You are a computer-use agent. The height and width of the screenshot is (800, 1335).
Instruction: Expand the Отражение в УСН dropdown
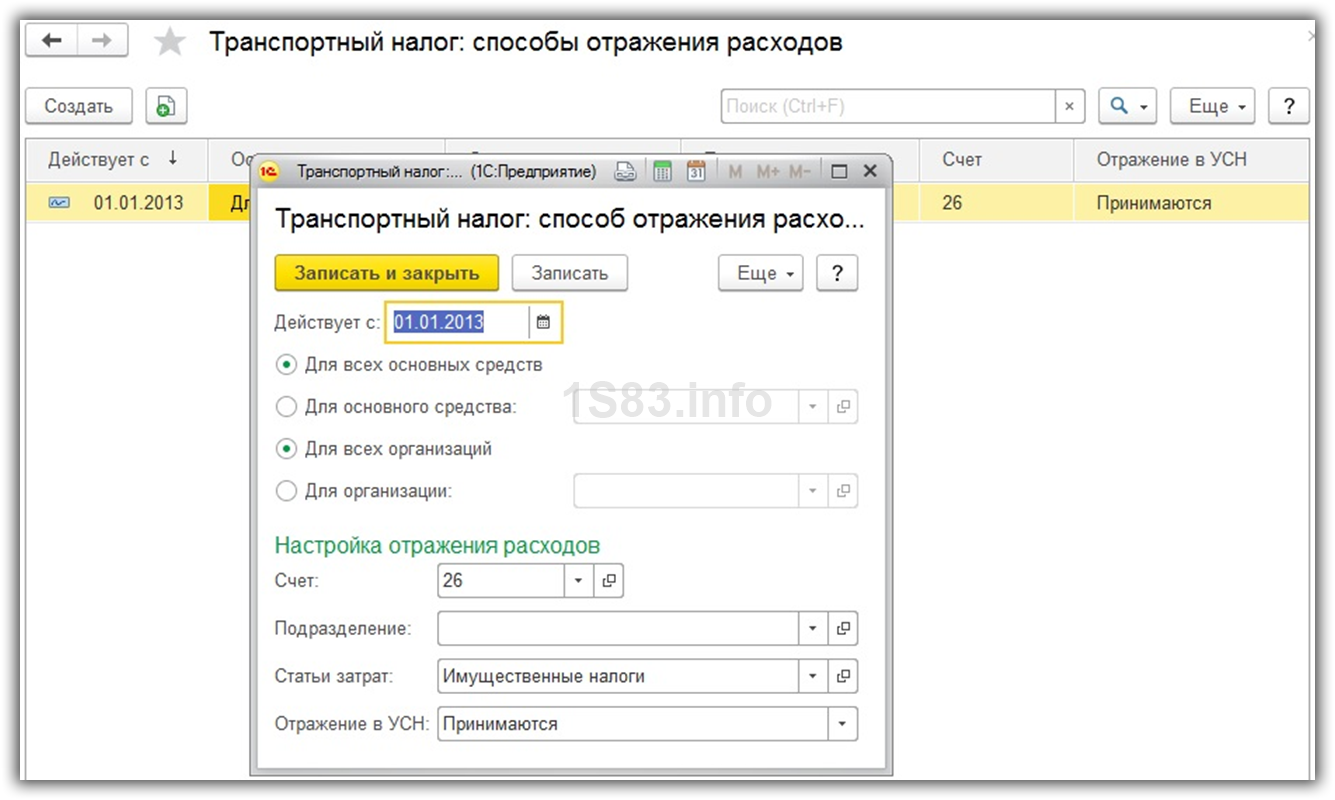coord(842,724)
